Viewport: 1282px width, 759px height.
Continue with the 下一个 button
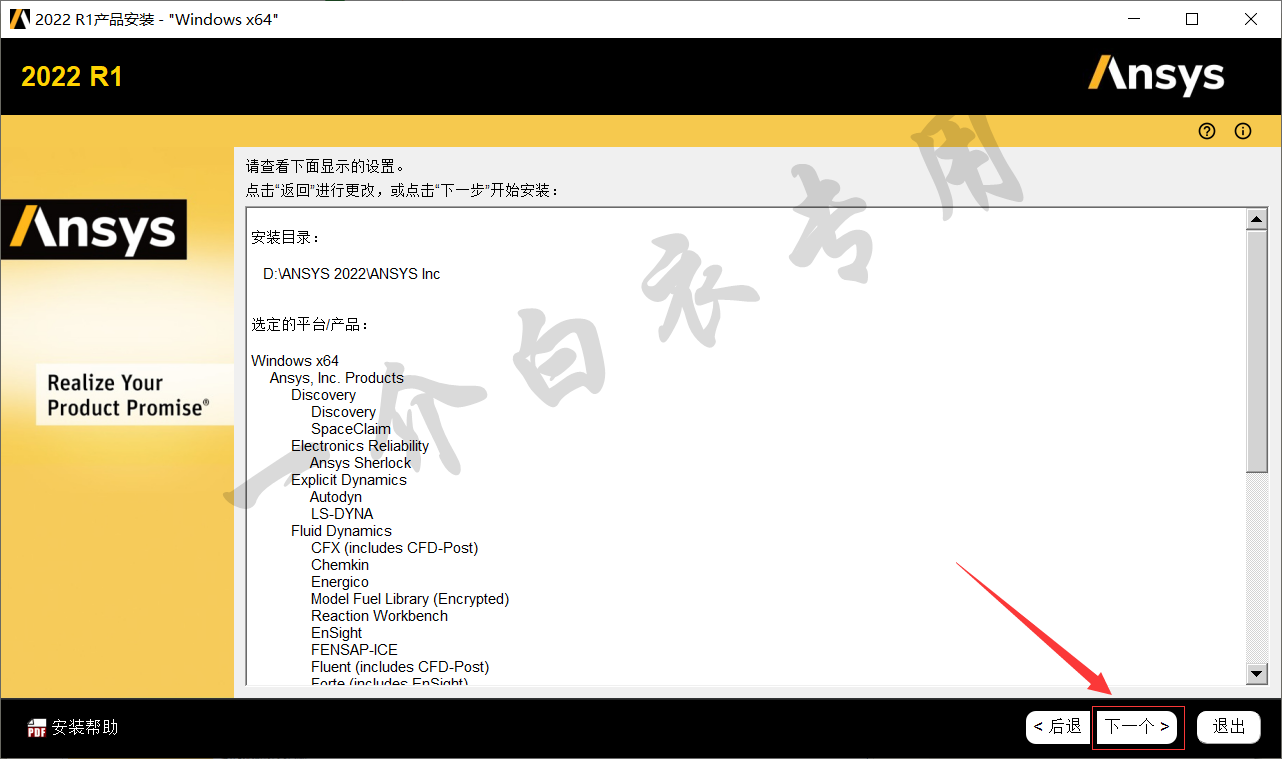click(1137, 727)
